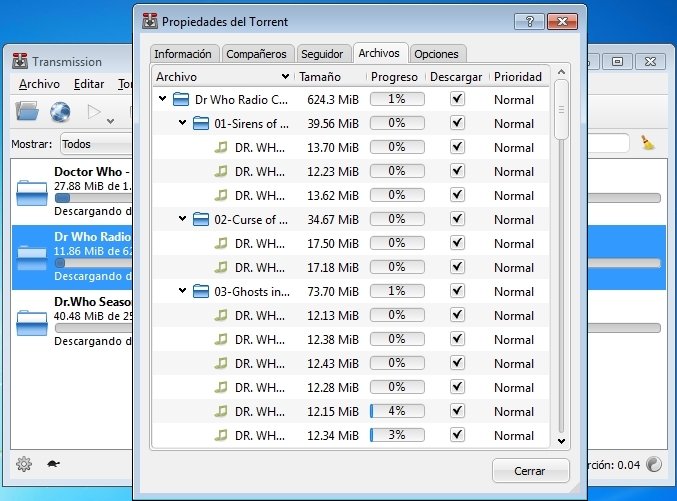Viewport: 677px width, 501px height.
Task: Click folder icon of 03-Ghosts in... row
Action: (201, 291)
